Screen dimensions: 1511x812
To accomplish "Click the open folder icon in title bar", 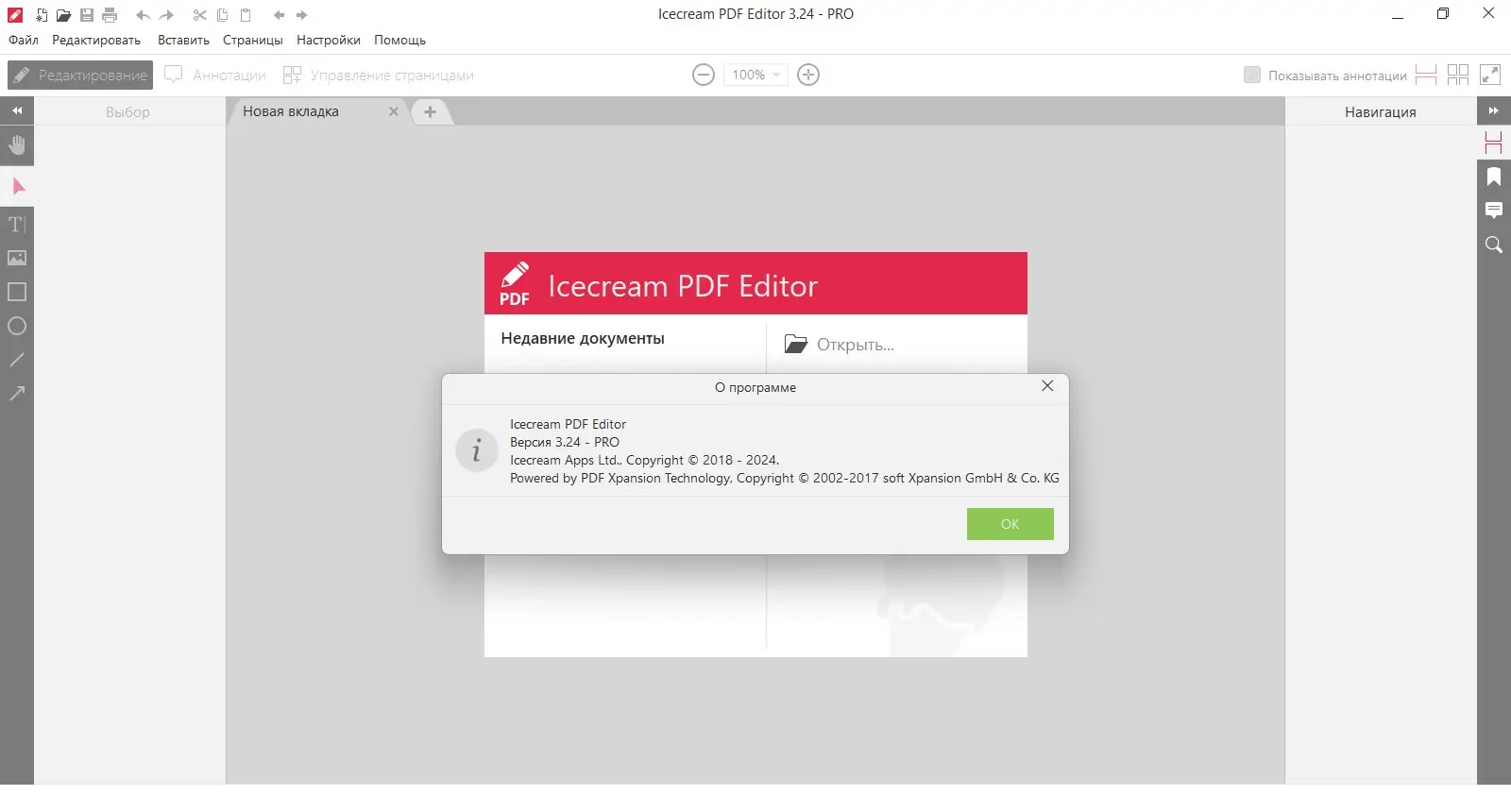I will pyautogui.click(x=63, y=15).
